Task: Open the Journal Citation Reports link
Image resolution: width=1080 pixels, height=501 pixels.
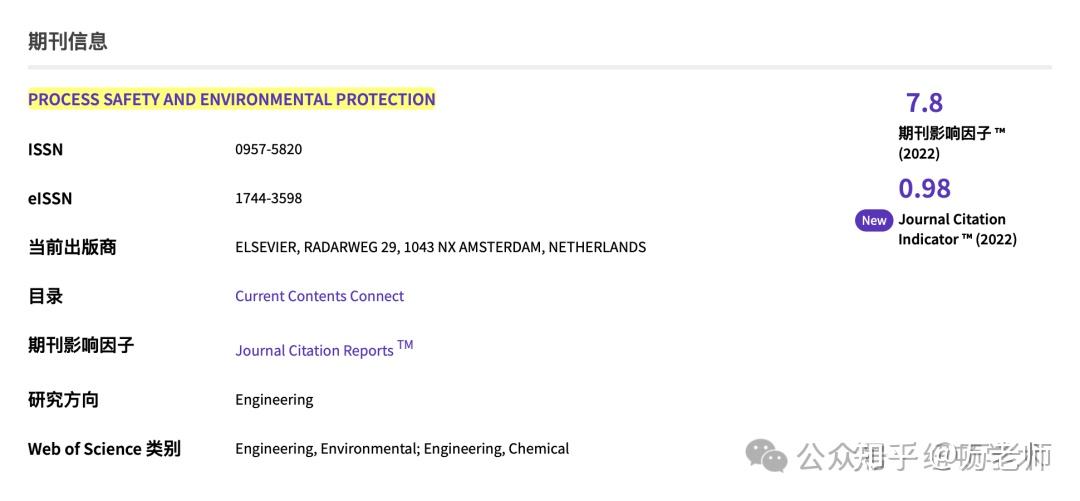Action: coord(314,350)
